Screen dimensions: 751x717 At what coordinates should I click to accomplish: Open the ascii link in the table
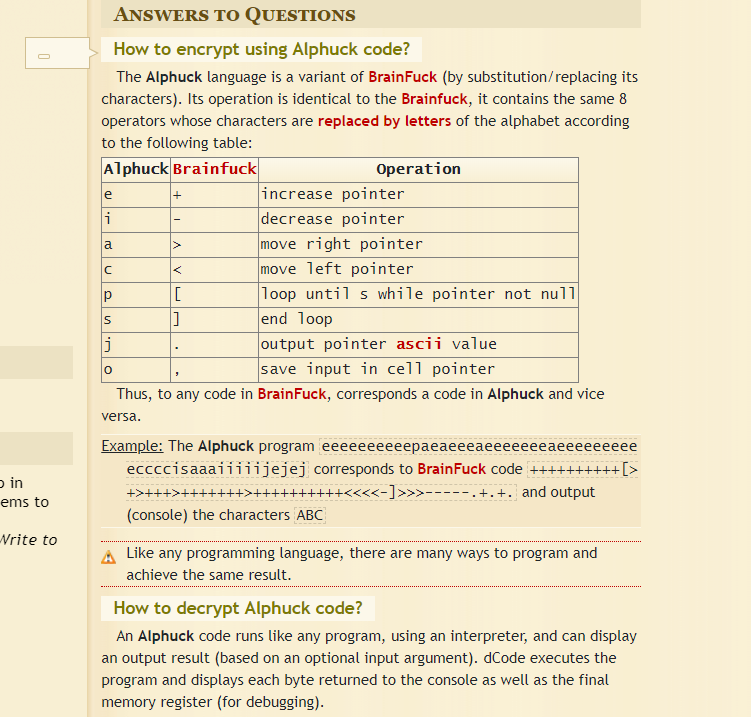pos(419,344)
